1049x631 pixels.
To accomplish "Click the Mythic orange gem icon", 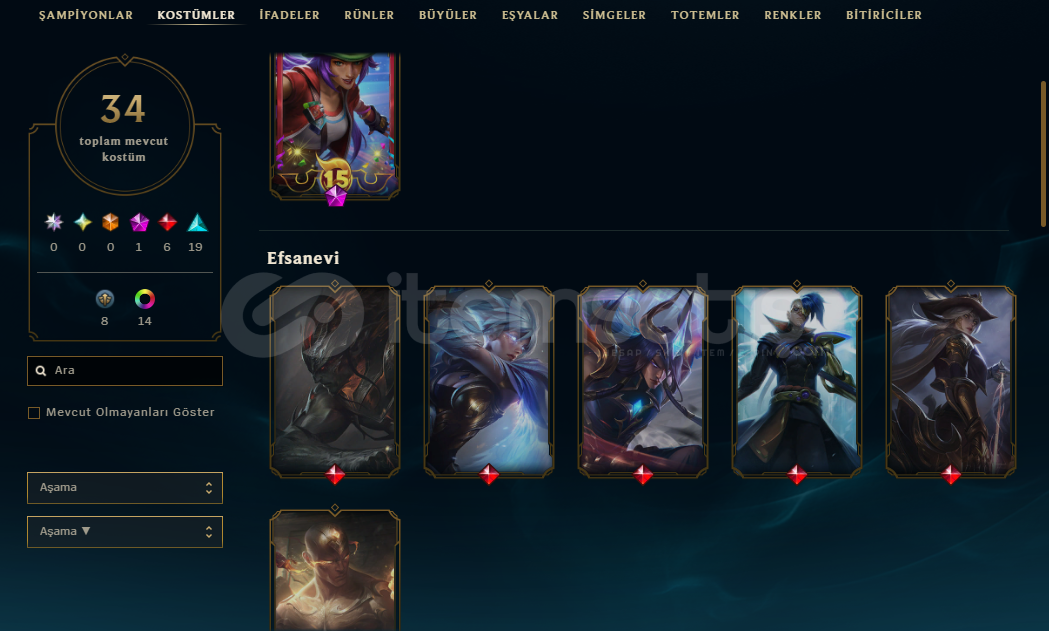I will (110, 222).
